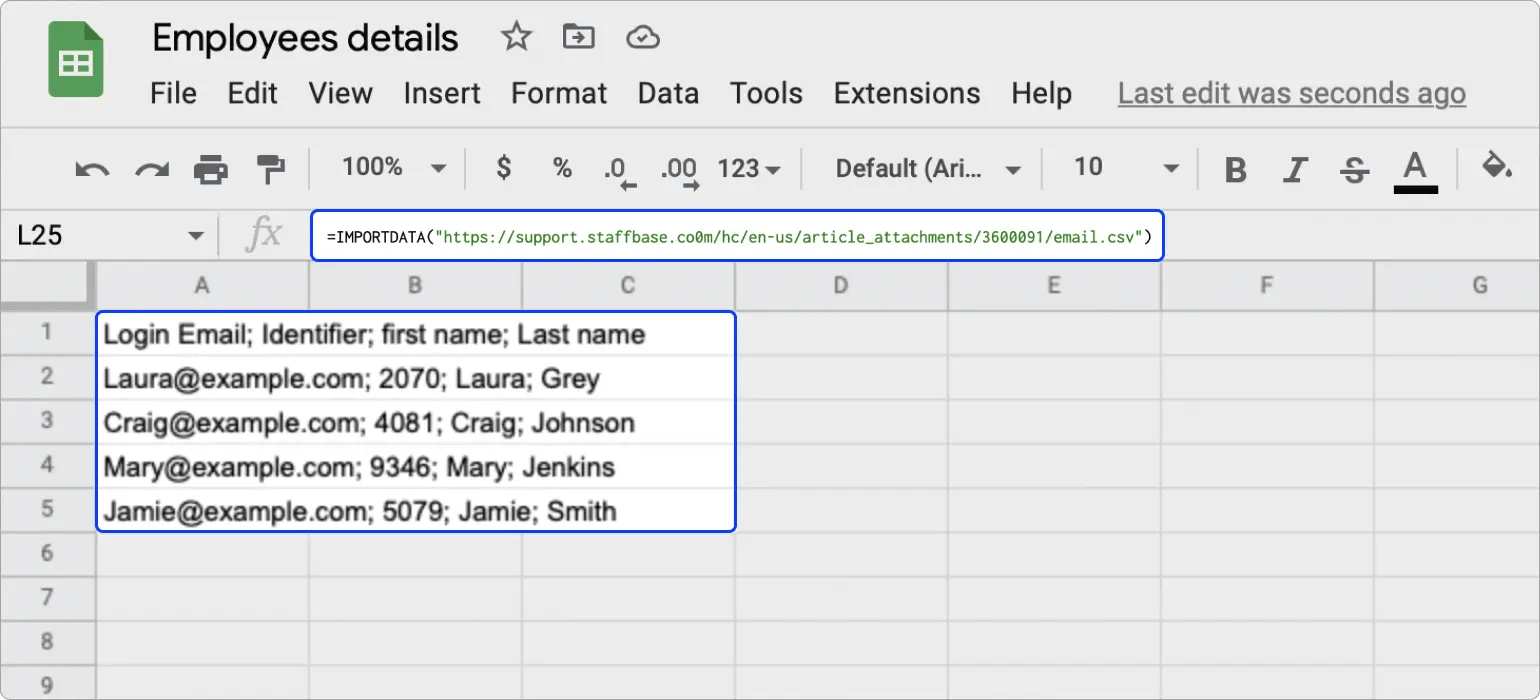Open the Edit menu
Viewport: 1540px width, 700px height.
tap(252, 94)
